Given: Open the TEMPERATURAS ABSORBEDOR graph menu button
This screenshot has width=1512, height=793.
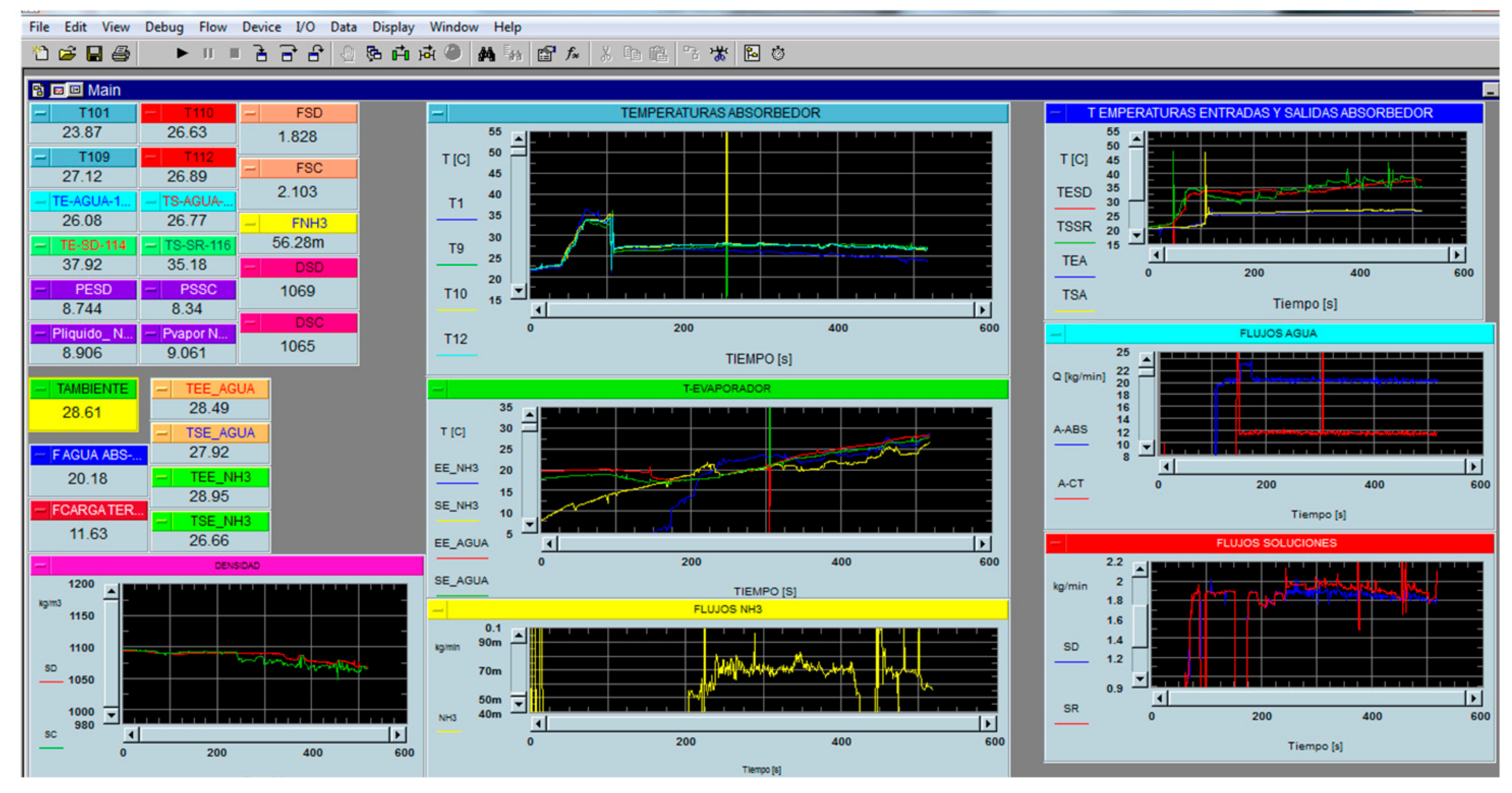Looking at the screenshot, I should pos(437,113).
